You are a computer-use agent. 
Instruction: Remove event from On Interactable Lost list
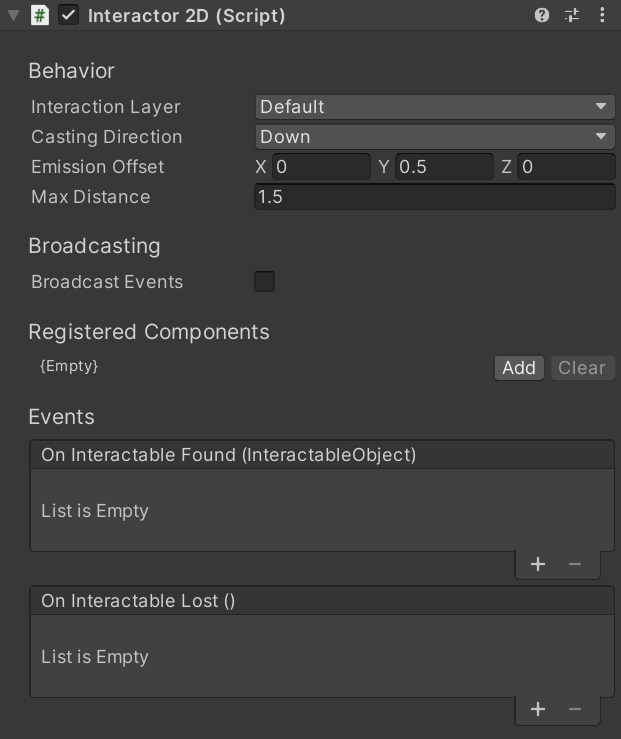(x=575, y=709)
